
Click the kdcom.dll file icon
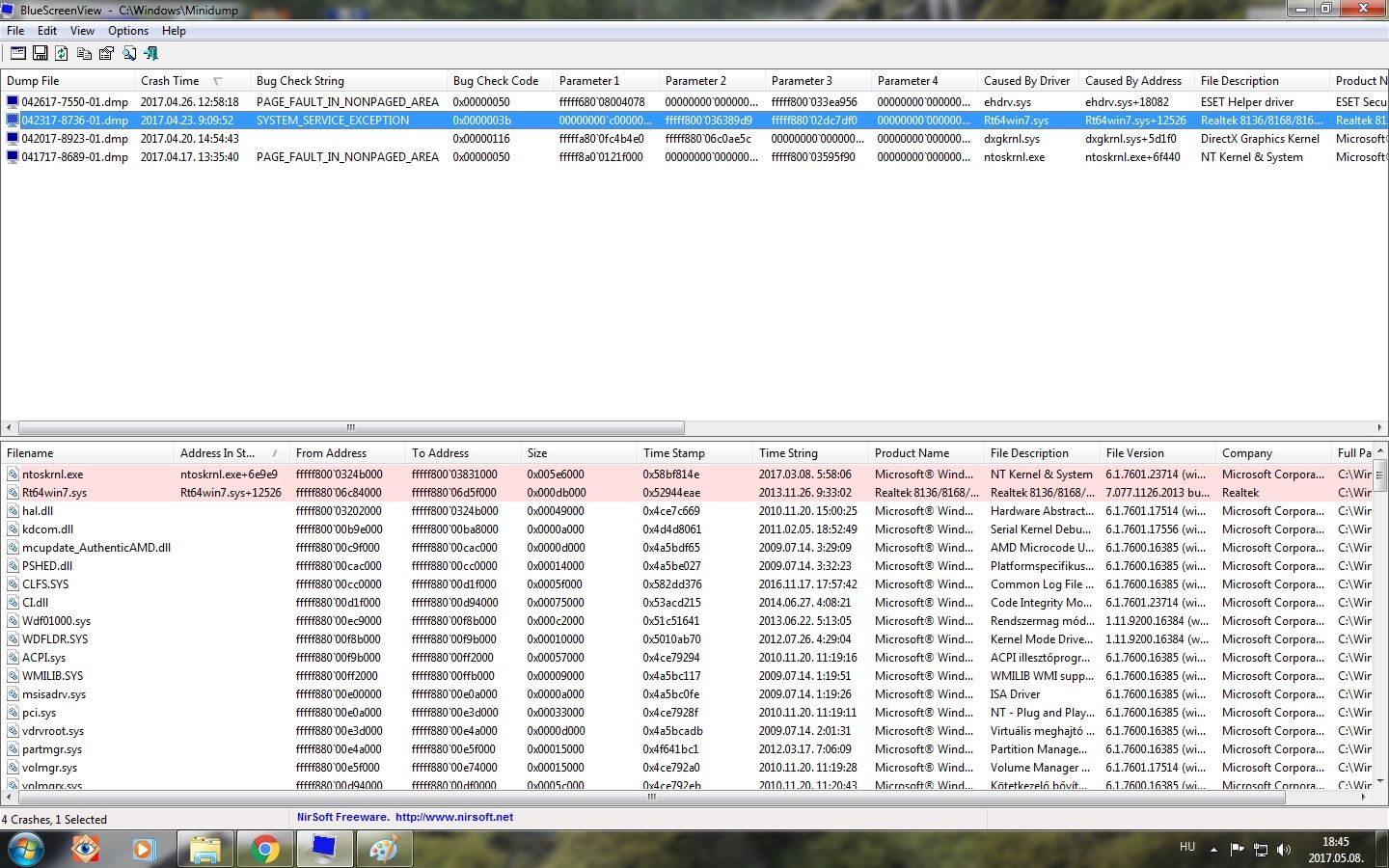point(13,529)
